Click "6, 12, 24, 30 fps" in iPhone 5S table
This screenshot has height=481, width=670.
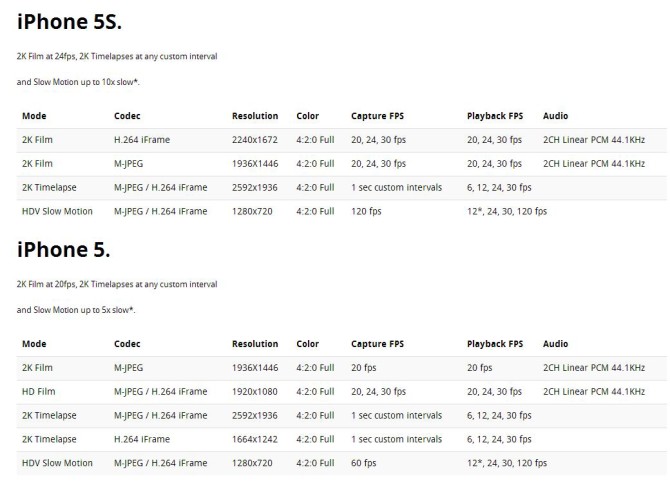499,188
